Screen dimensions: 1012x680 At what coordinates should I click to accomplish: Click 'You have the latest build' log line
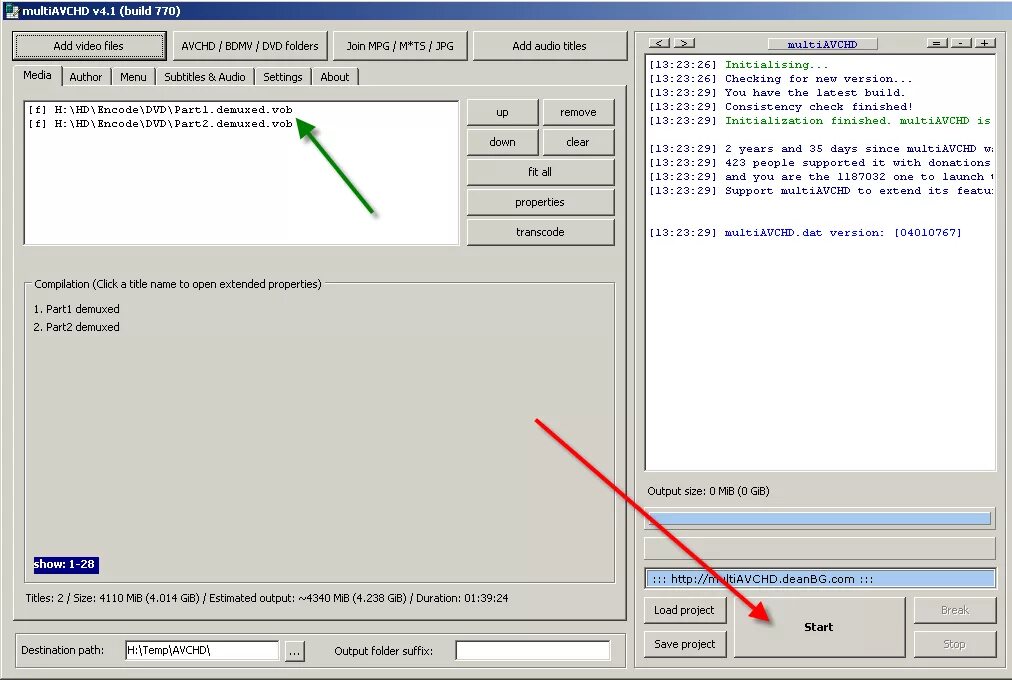click(777, 93)
